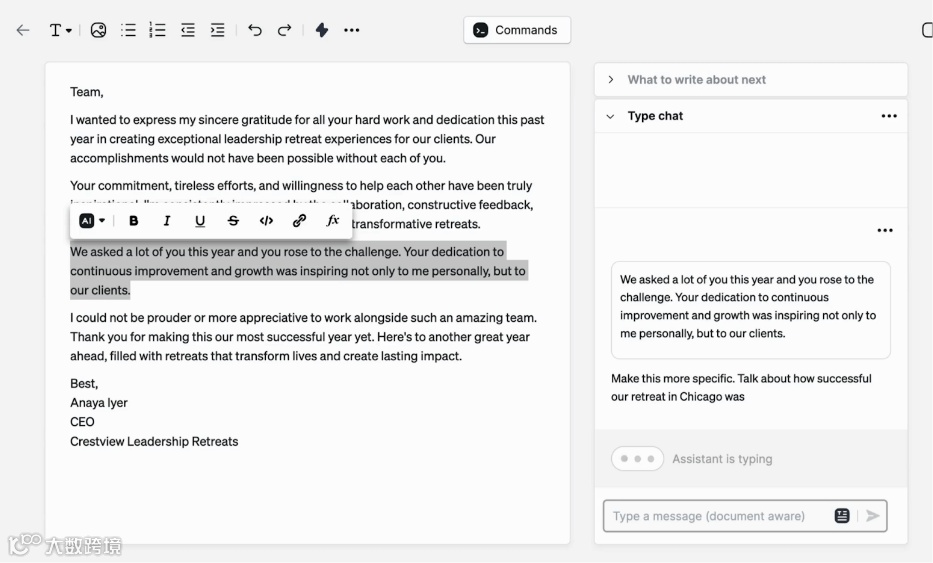Open the top toolbar more options menu
Viewport: 933px width, 563px height.
[352, 30]
